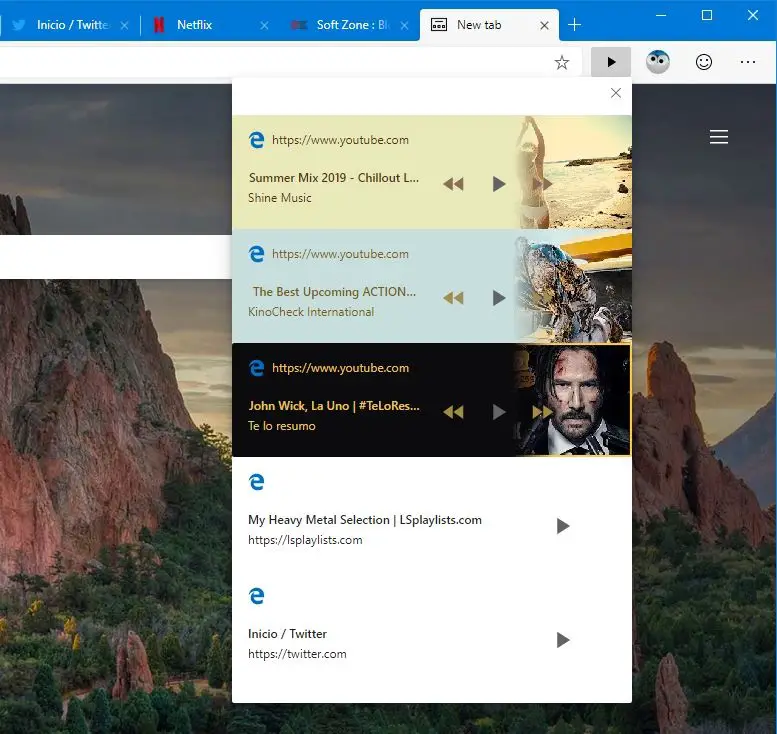Play My Heavy Metal Selection media
Viewport: 777px width, 734px height.
562,526
